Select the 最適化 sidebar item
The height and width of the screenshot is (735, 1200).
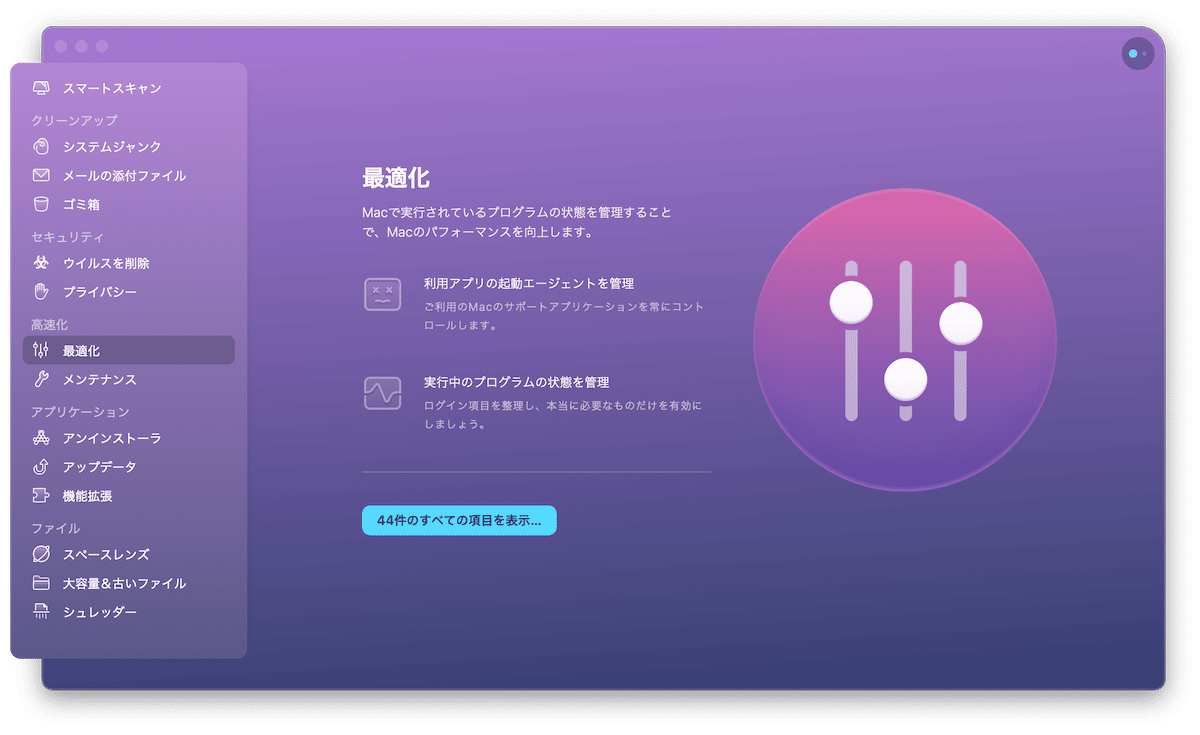tap(129, 350)
